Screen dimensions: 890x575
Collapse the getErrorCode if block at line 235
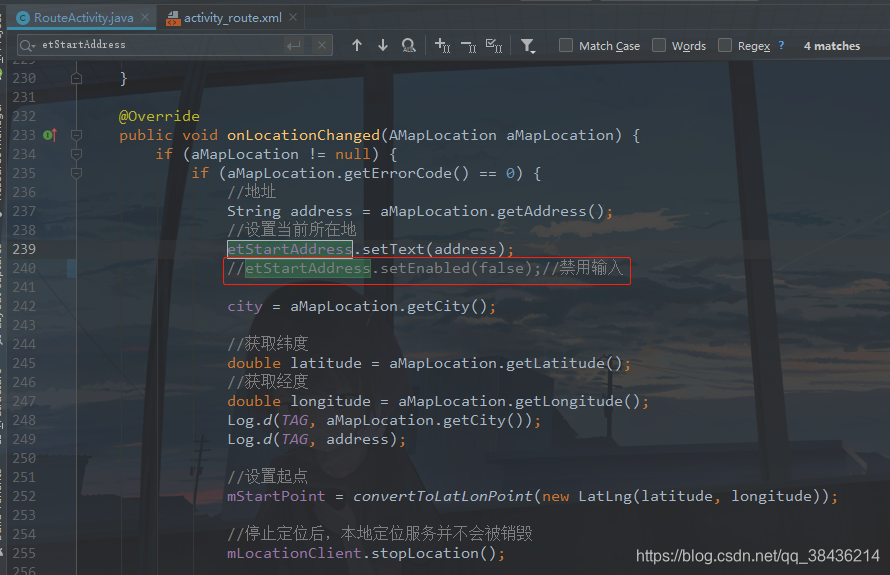pyautogui.click(x=77, y=173)
